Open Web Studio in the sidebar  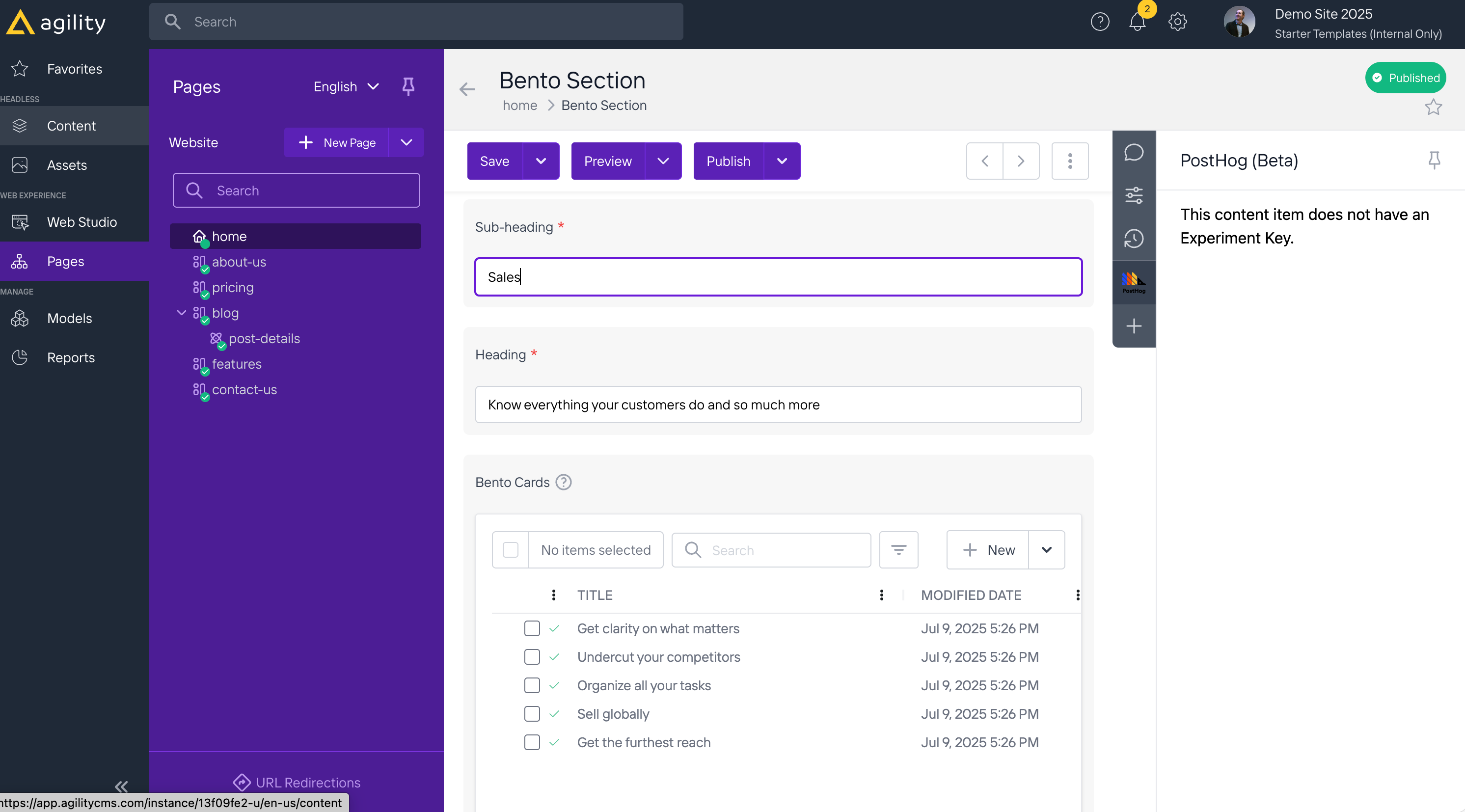pos(81,222)
